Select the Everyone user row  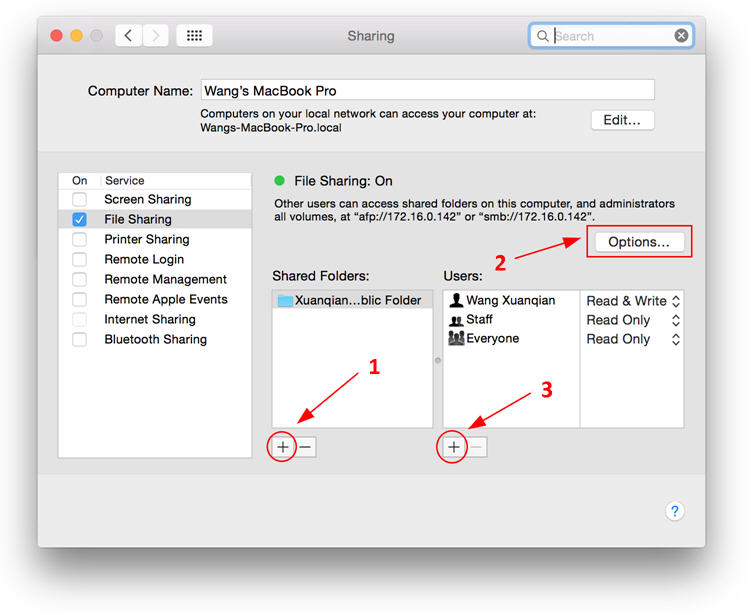pyautogui.click(x=511, y=339)
